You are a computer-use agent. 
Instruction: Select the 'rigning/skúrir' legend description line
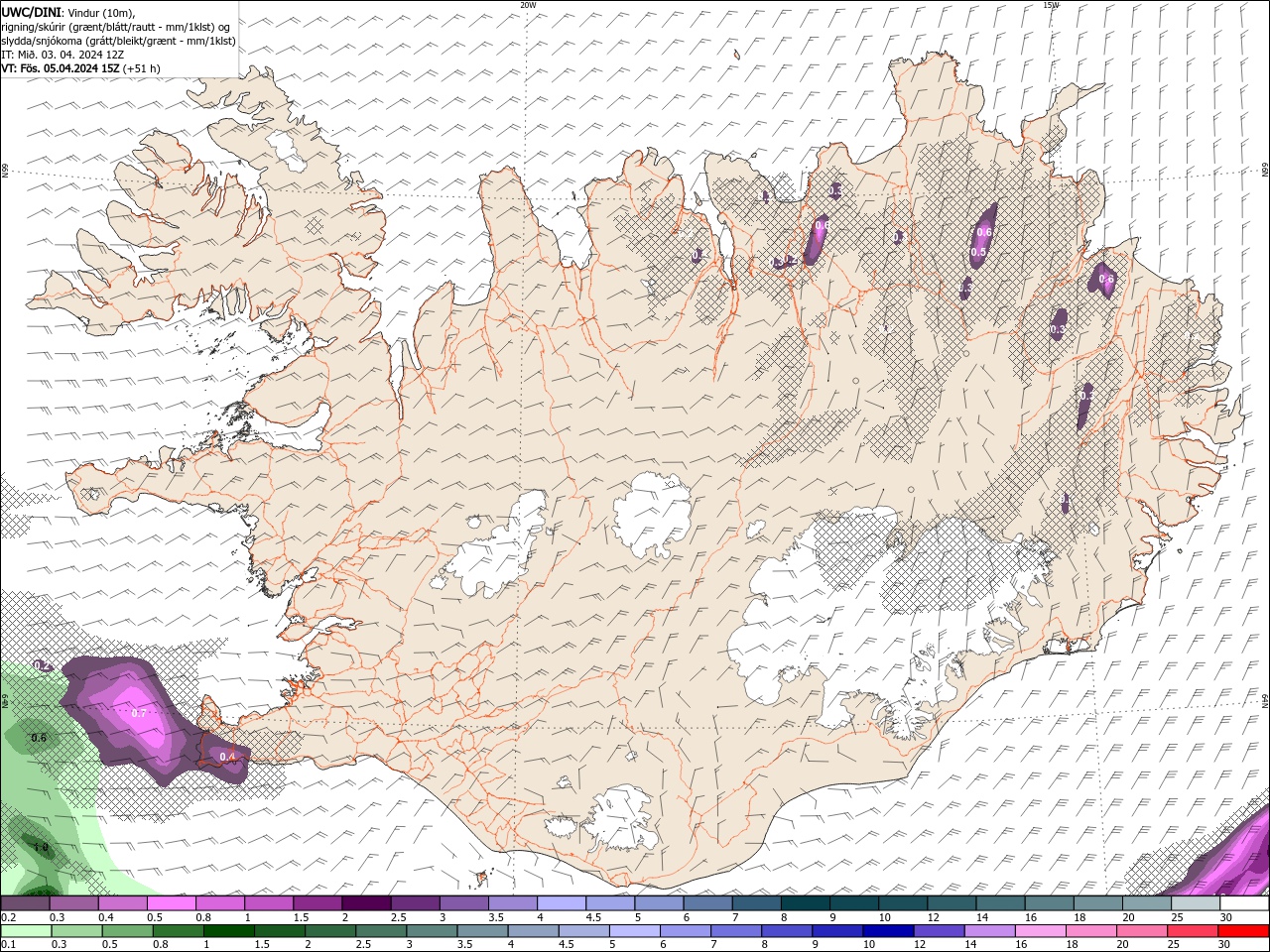pyautogui.click(x=117, y=27)
